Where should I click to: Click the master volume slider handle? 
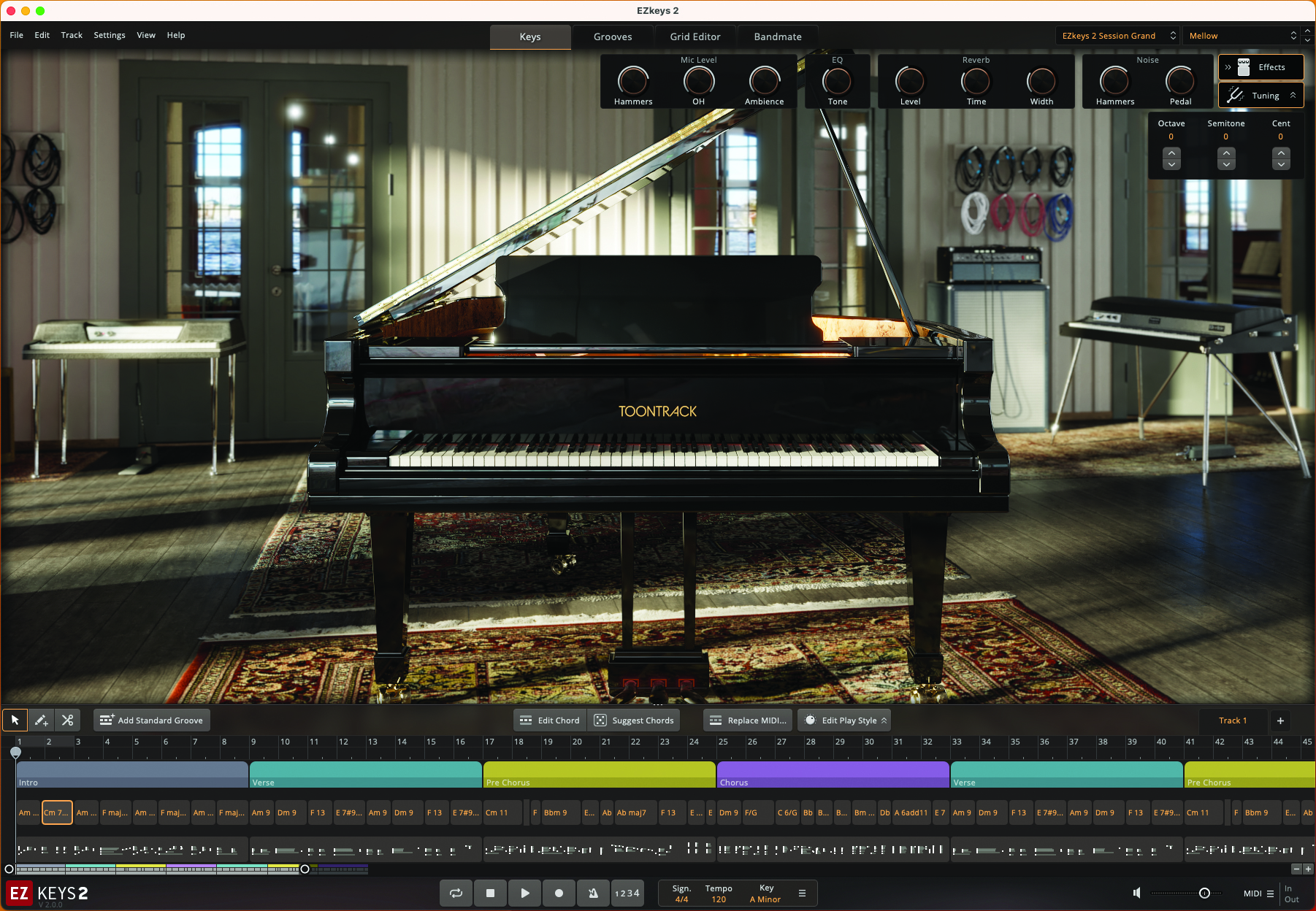[1204, 893]
